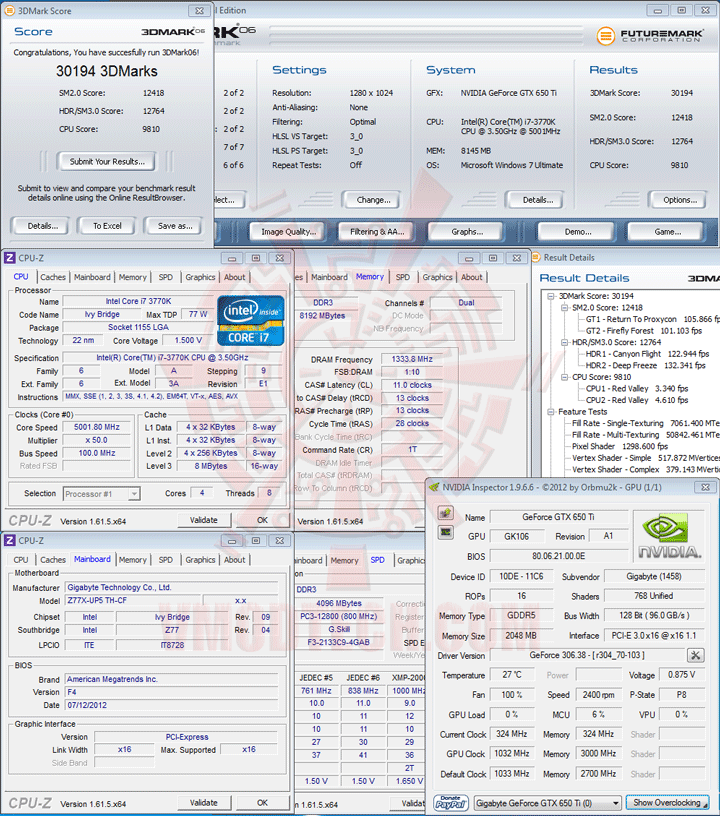720x816 pixels.
Task: Click the 'F3-2133C9-4GAB' part number
Action: click(x=338, y=642)
